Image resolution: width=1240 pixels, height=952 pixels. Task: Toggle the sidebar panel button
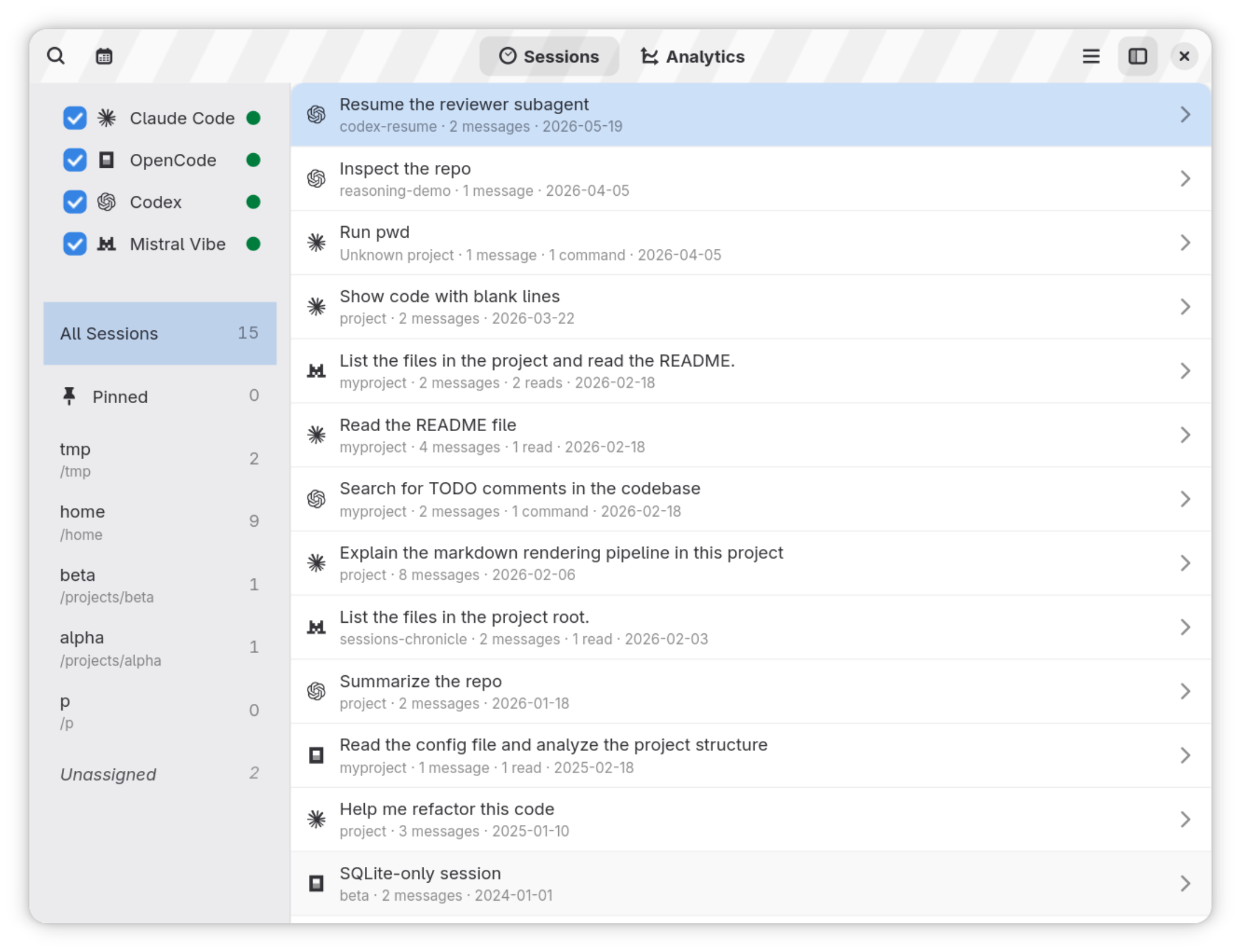pyautogui.click(x=1137, y=57)
